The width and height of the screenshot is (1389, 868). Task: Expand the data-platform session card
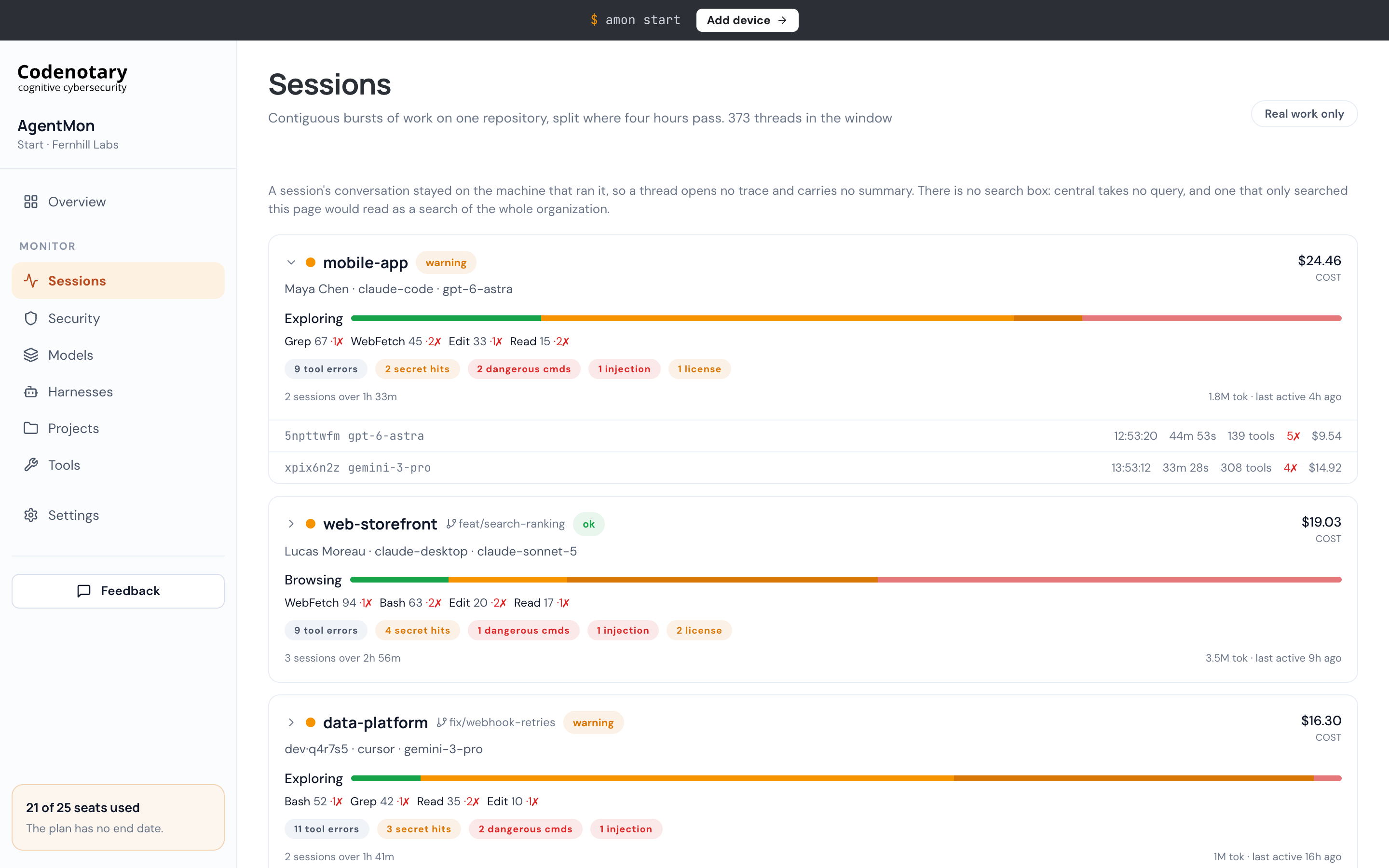pyautogui.click(x=291, y=722)
